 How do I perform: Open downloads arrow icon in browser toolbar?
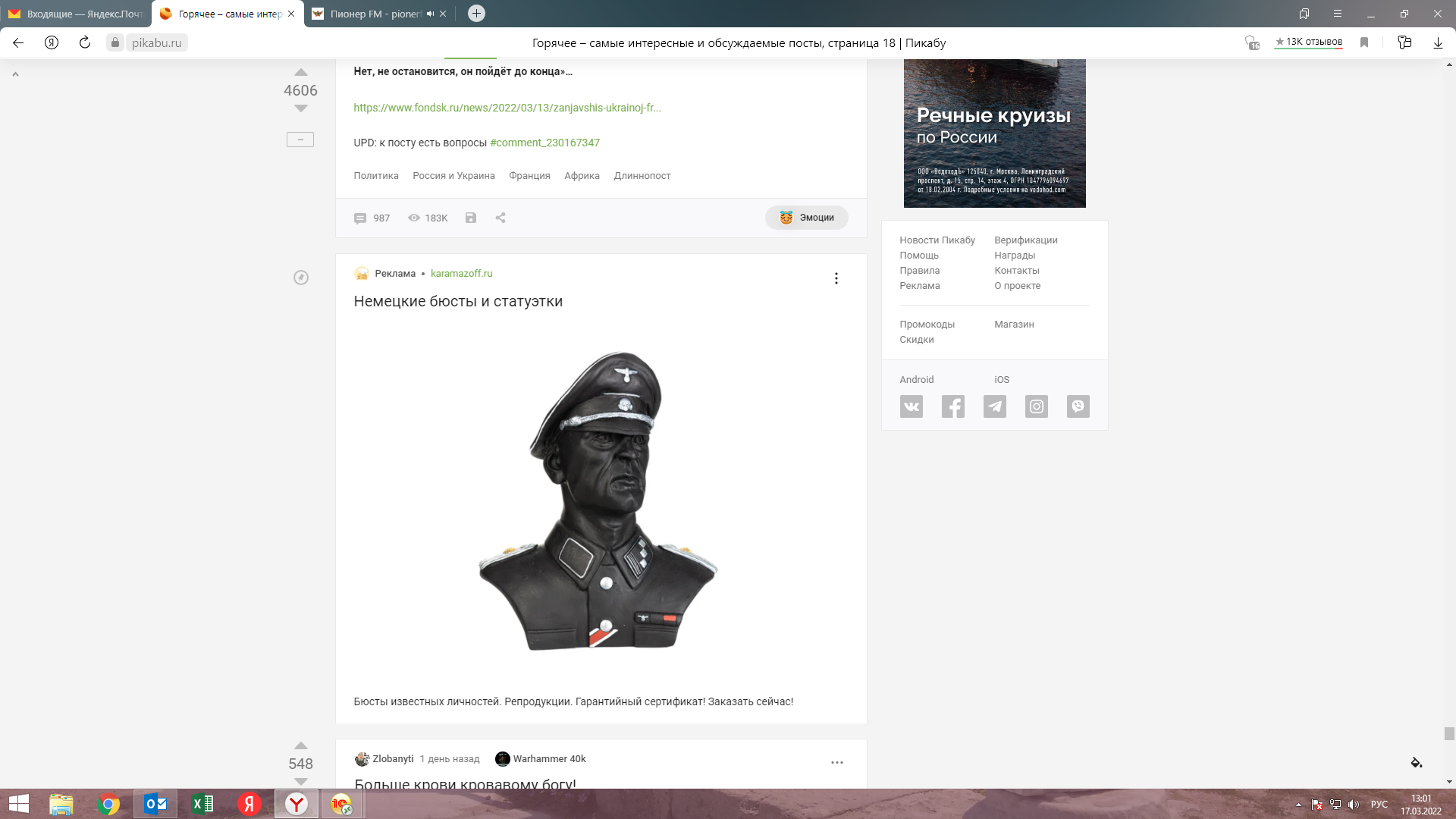[x=1437, y=42]
